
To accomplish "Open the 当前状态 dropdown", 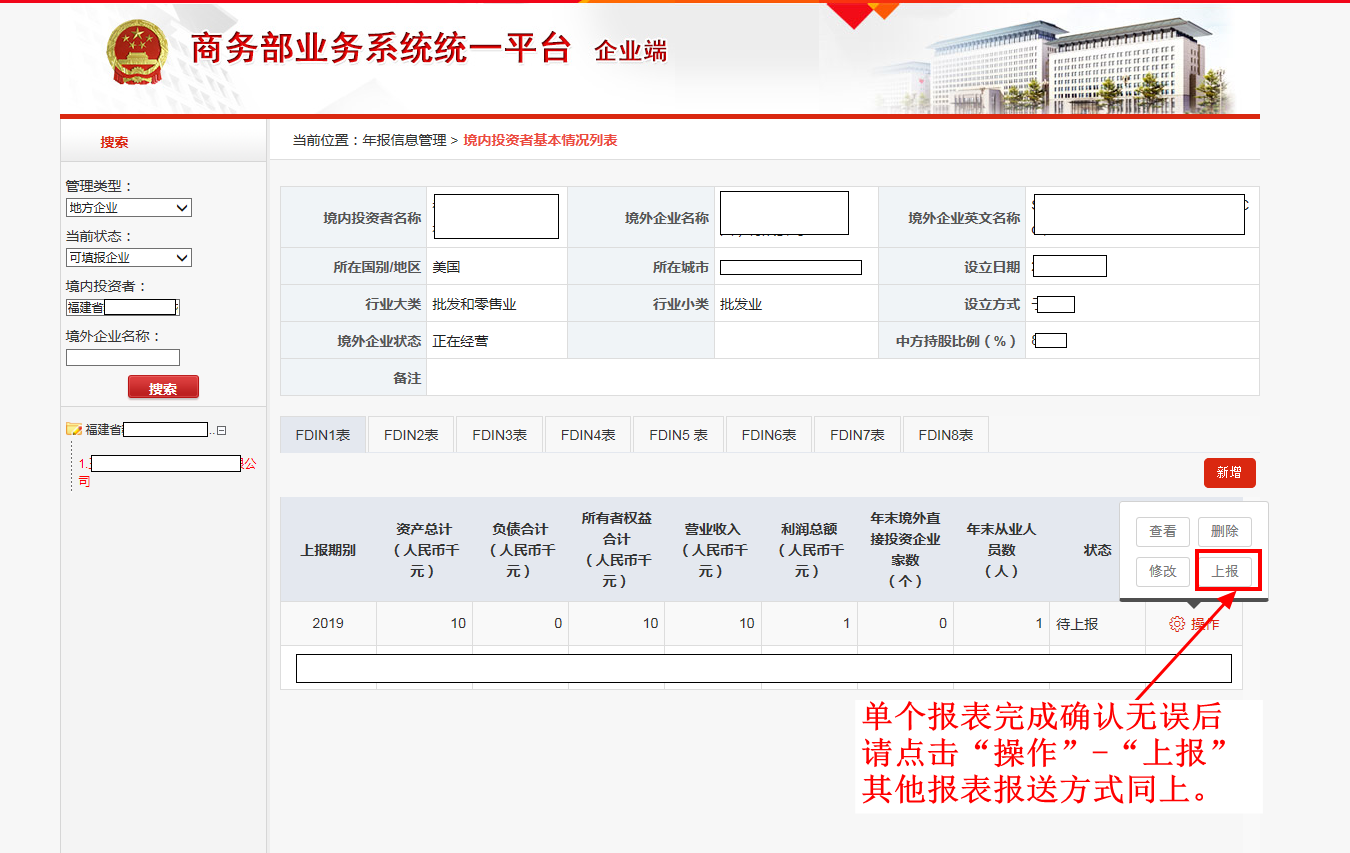I will (x=128, y=258).
